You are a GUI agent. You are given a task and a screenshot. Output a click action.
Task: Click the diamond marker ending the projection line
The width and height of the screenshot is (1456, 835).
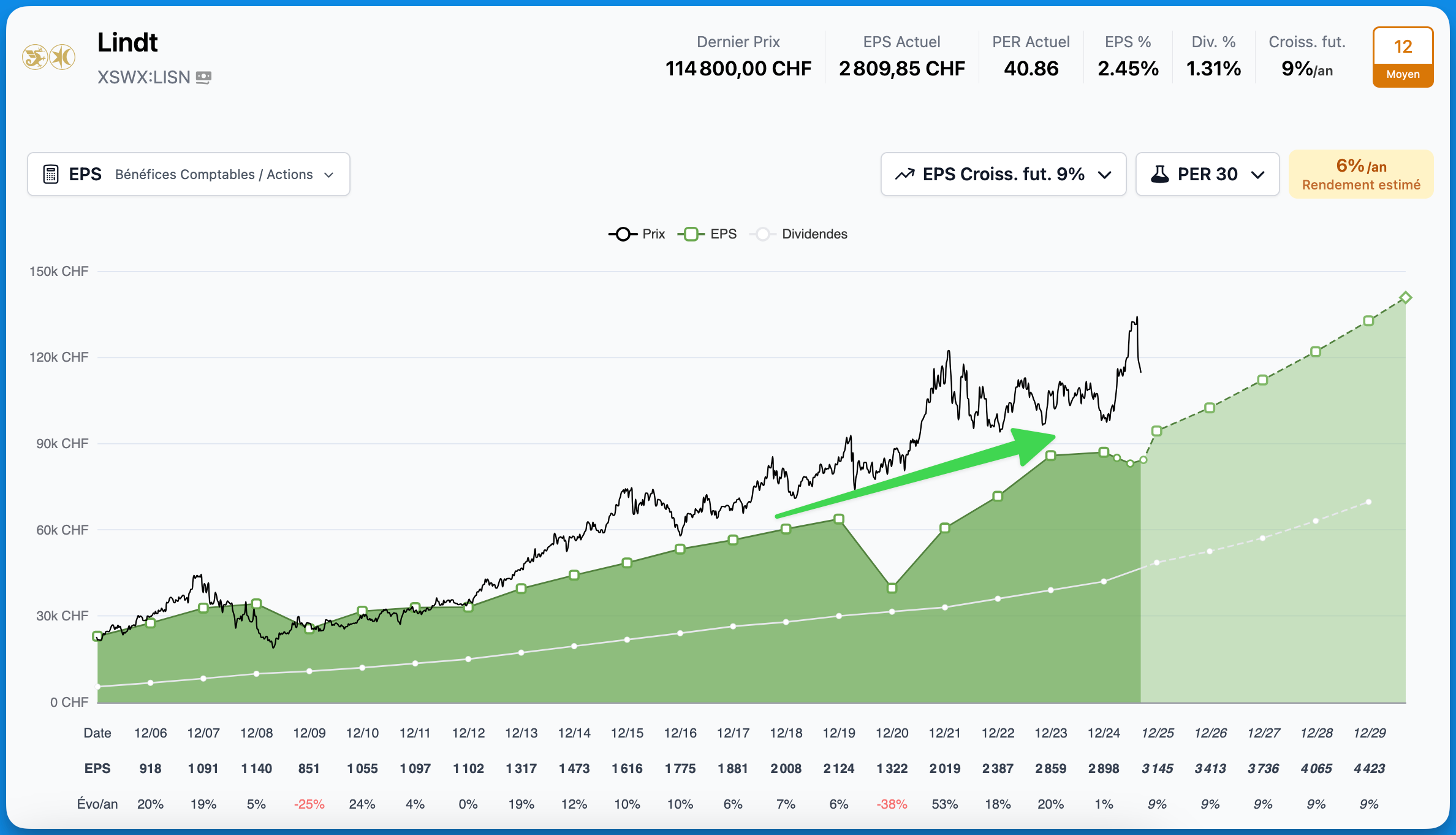(1406, 297)
